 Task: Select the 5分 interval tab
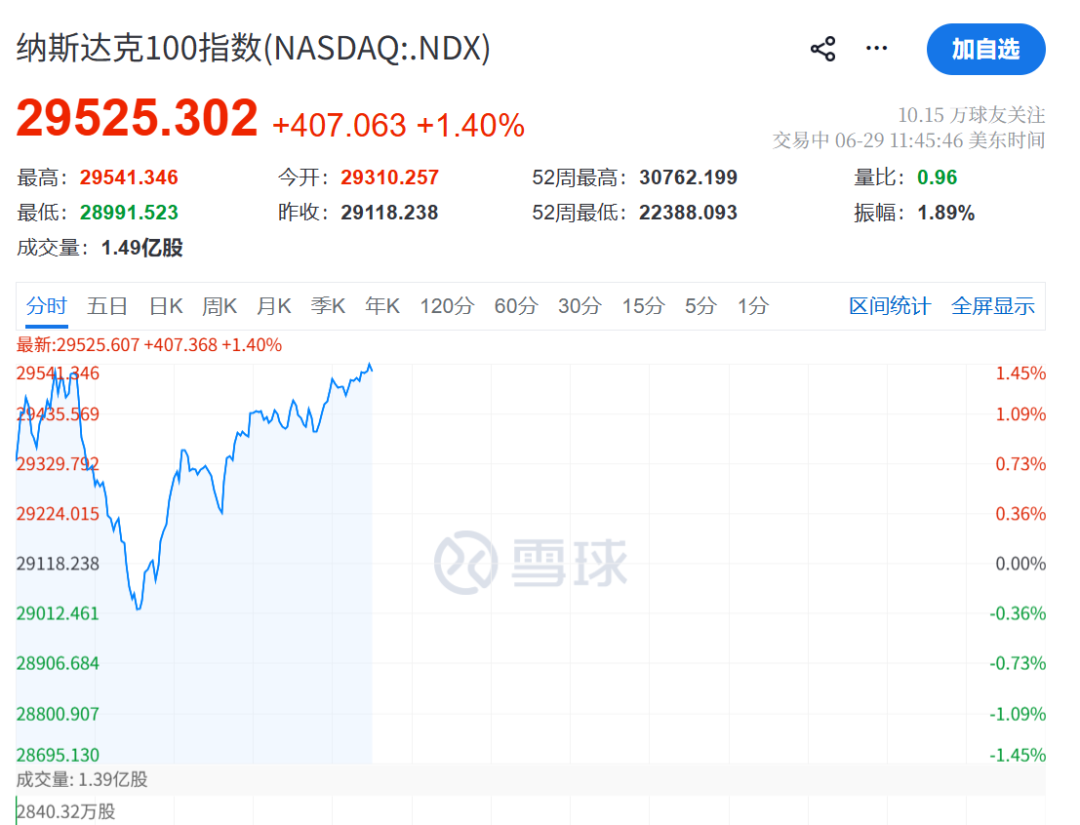coord(700,305)
